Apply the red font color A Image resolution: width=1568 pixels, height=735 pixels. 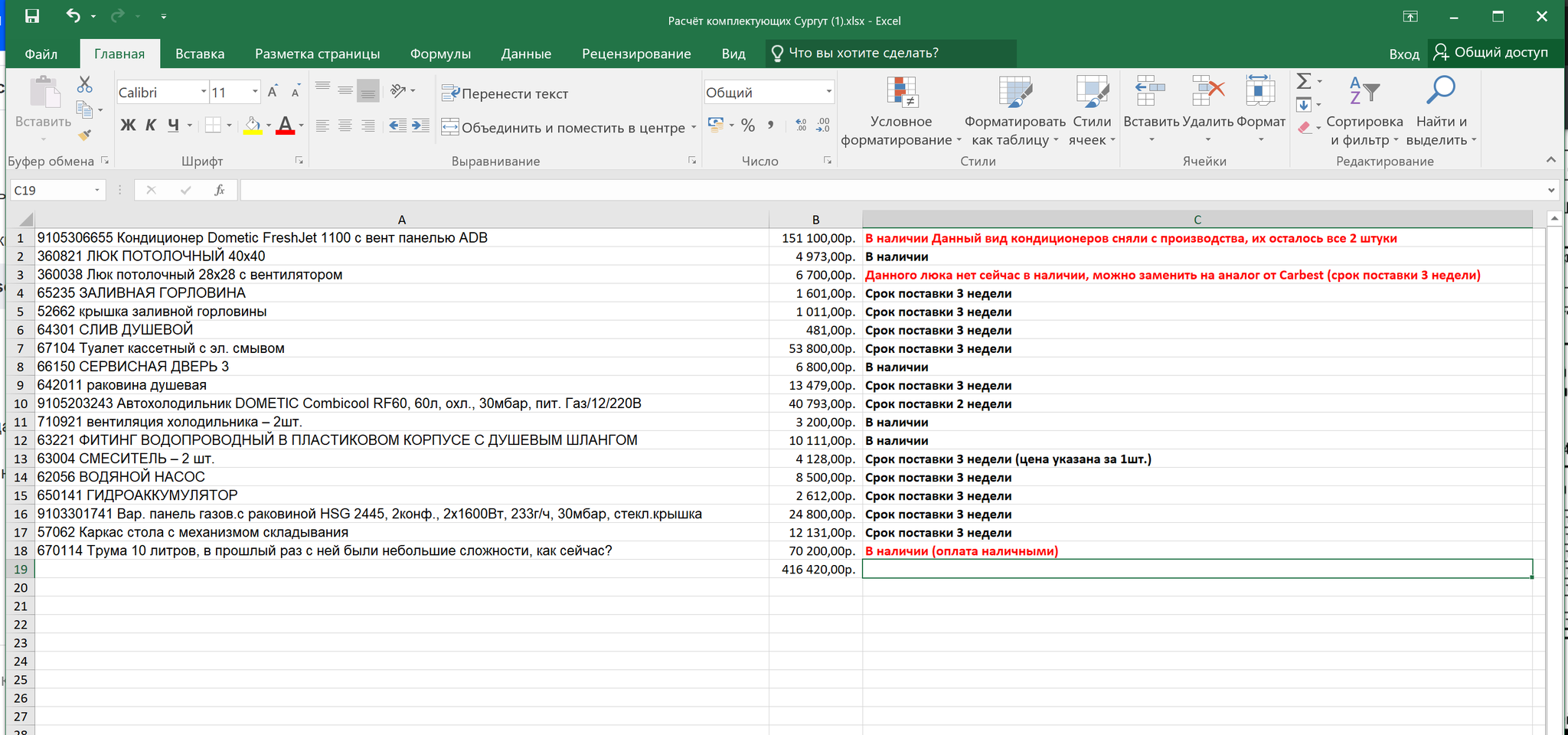coord(286,126)
